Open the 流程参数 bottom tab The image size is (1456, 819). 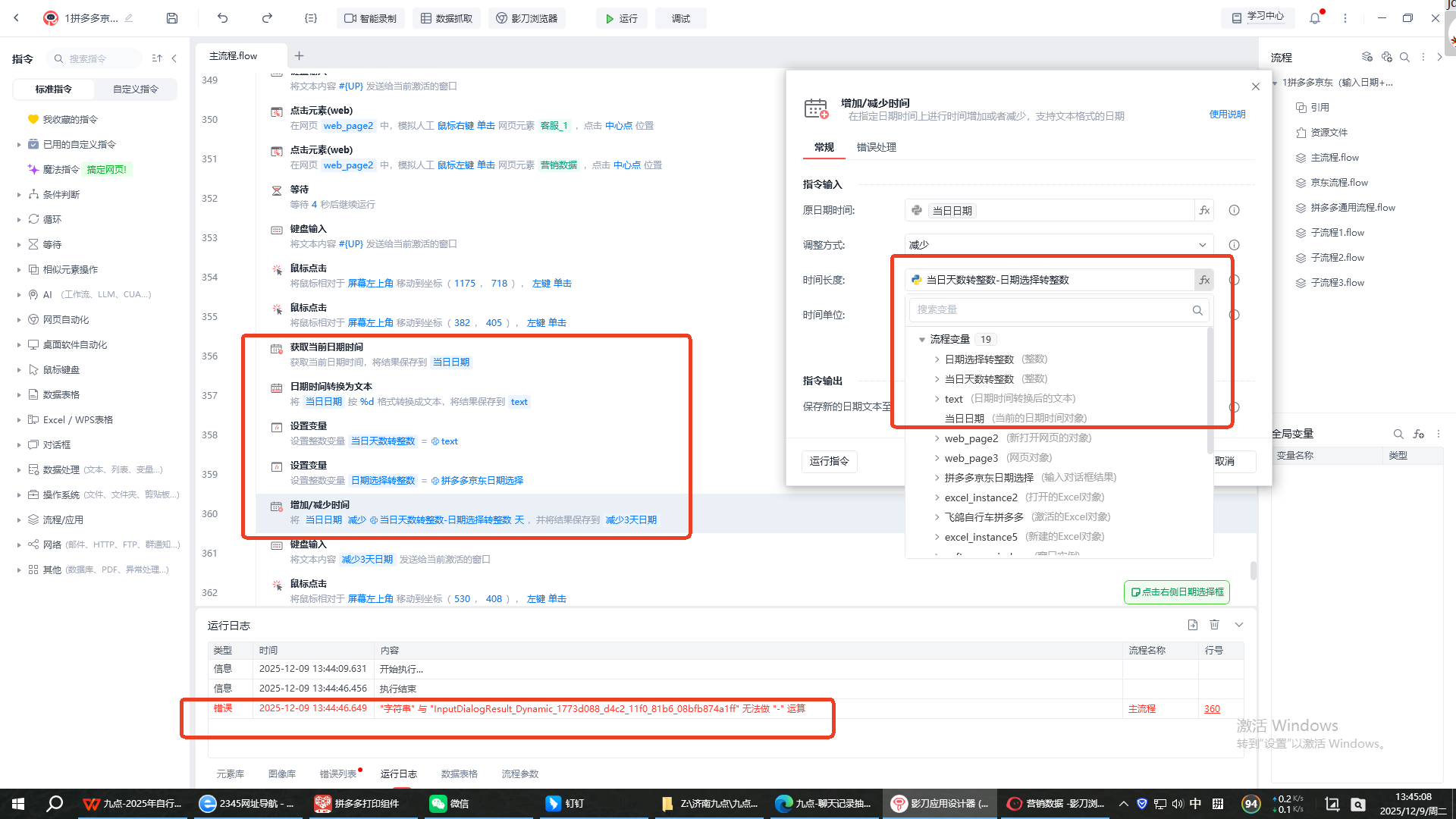(520, 774)
